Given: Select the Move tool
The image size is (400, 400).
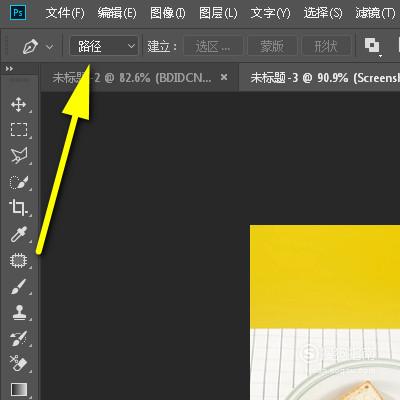Looking at the screenshot, I should click(19, 105).
